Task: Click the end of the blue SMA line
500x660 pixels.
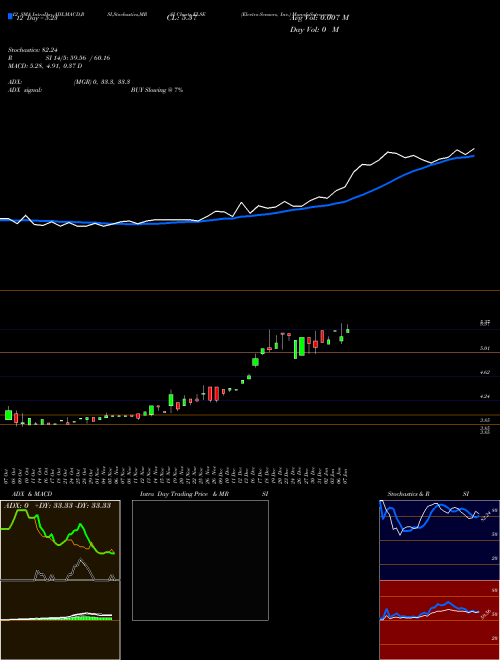Action: (474, 156)
